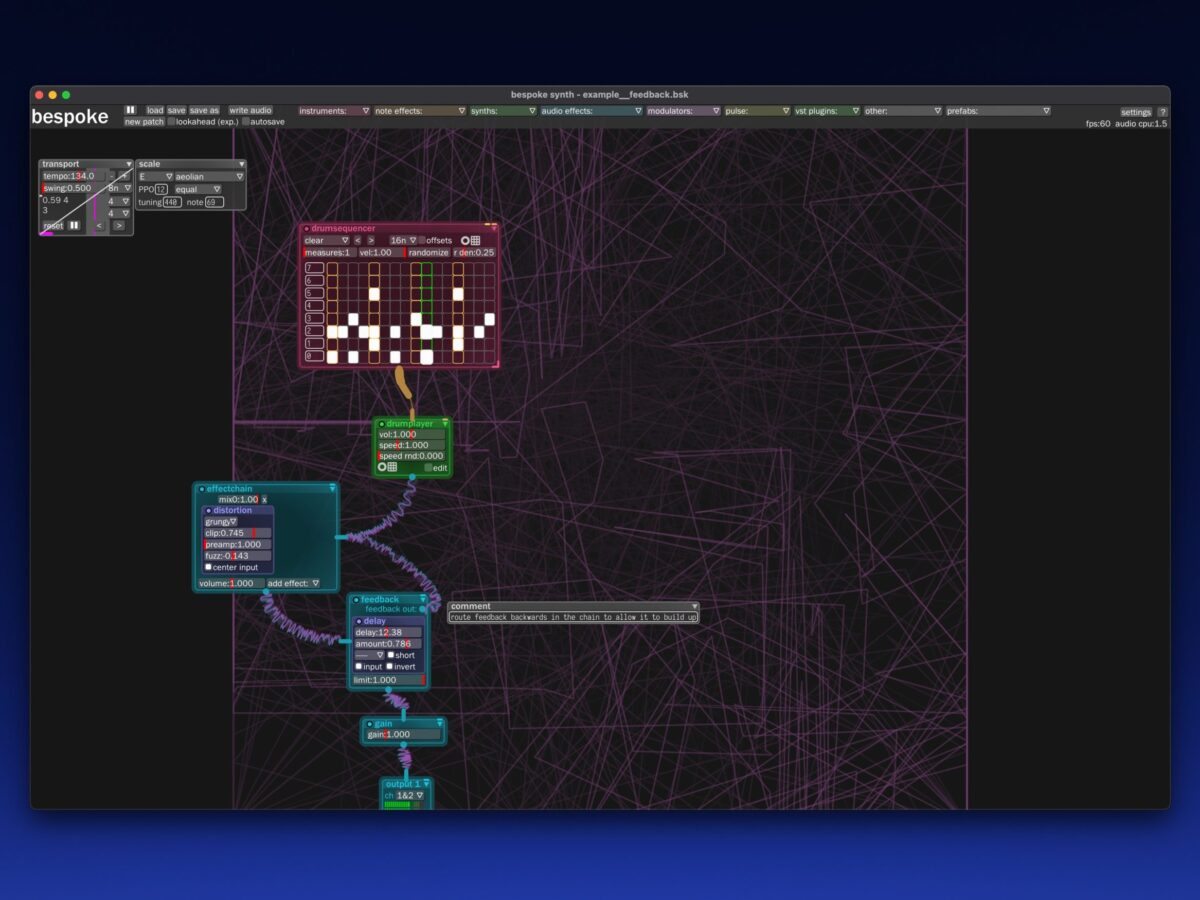This screenshot has height=900, width=1200.
Task: Open the aeolian scale mode dropdown
Action: tap(209, 176)
